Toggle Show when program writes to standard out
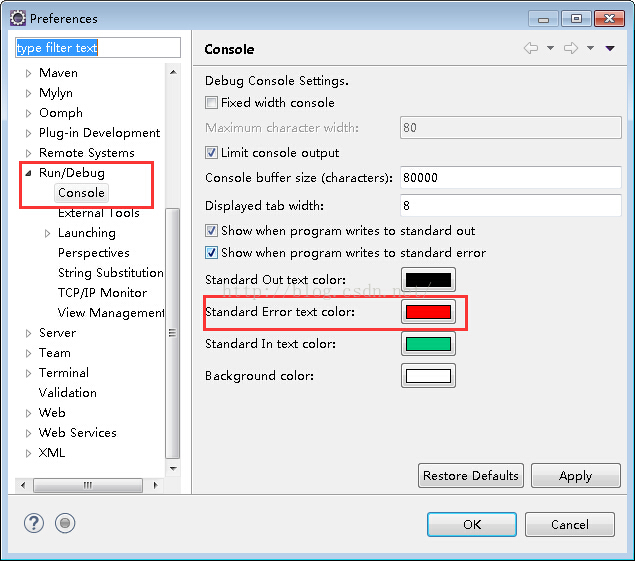The width and height of the screenshot is (635, 561). pyautogui.click(x=211, y=230)
